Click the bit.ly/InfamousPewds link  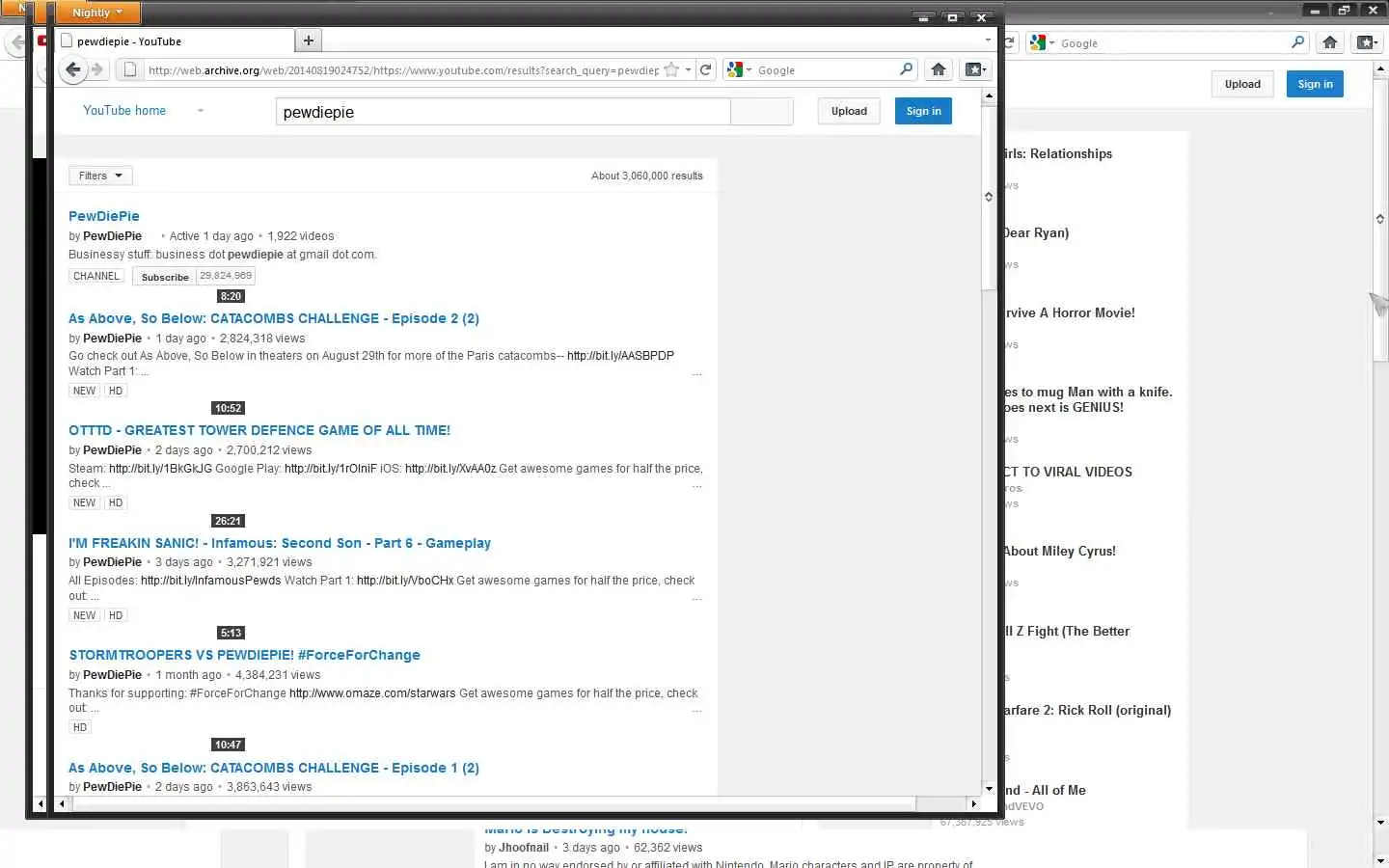[x=211, y=581]
